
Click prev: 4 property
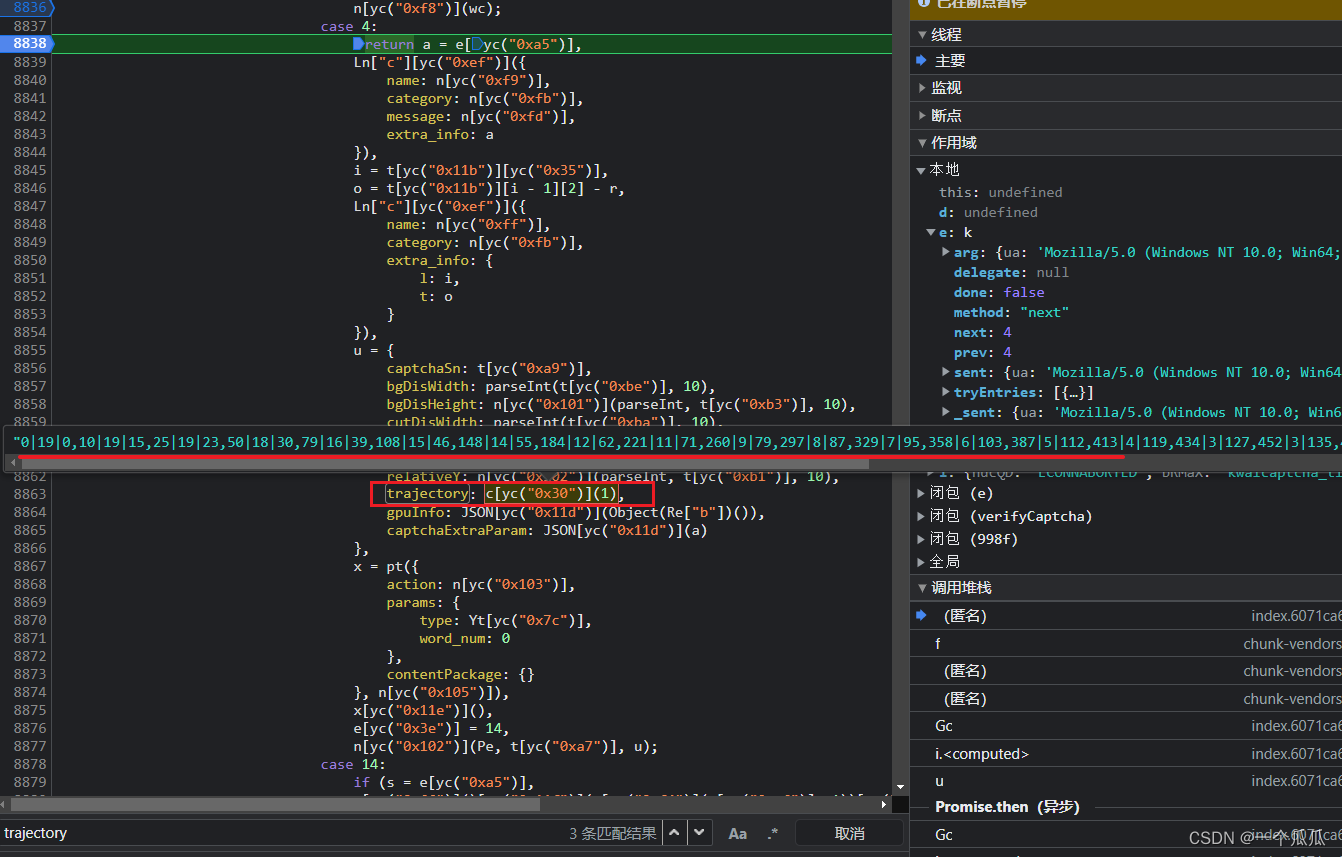pos(982,352)
